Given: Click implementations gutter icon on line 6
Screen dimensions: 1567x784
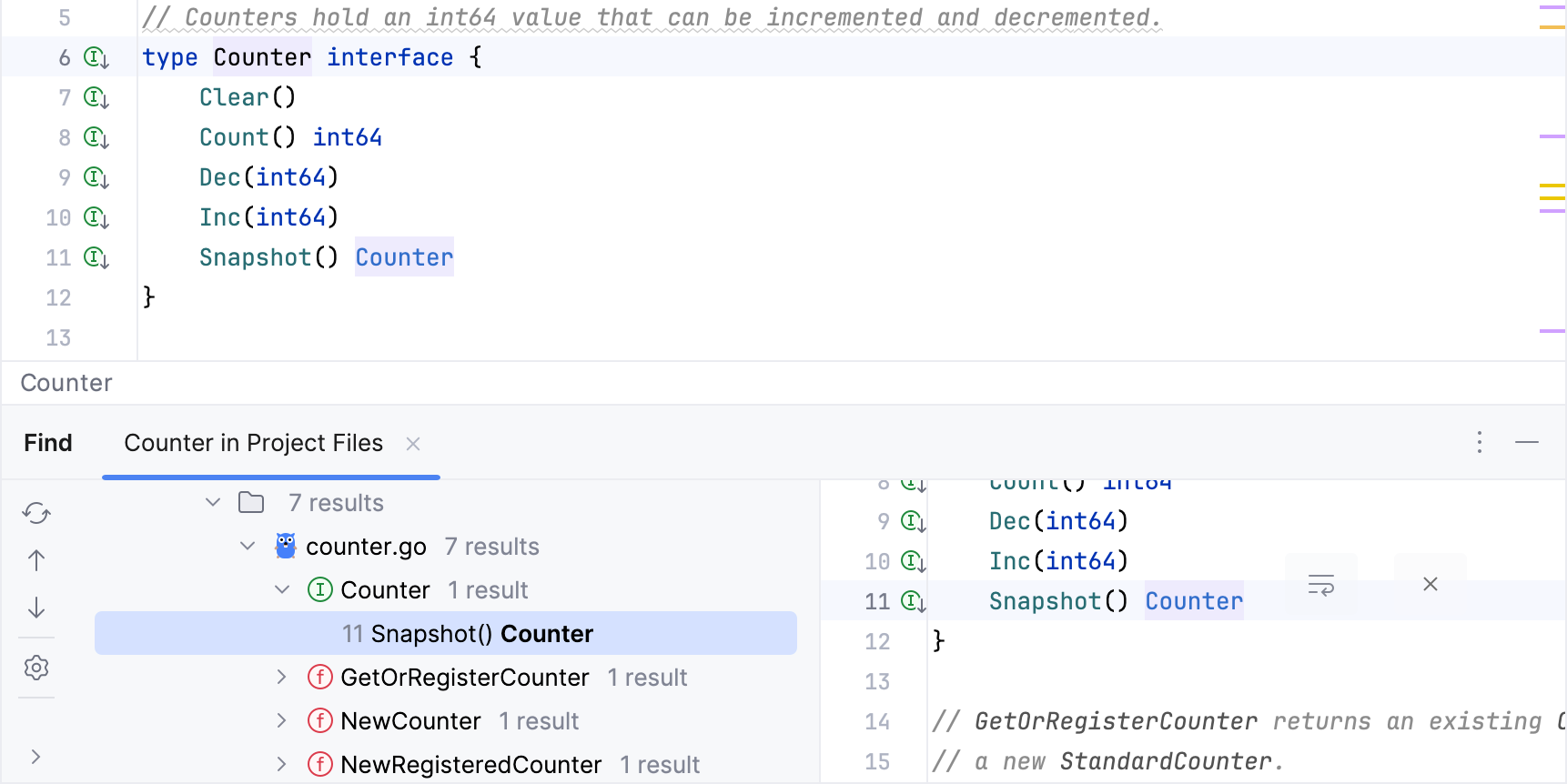Looking at the screenshot, I should pos(96,58).
